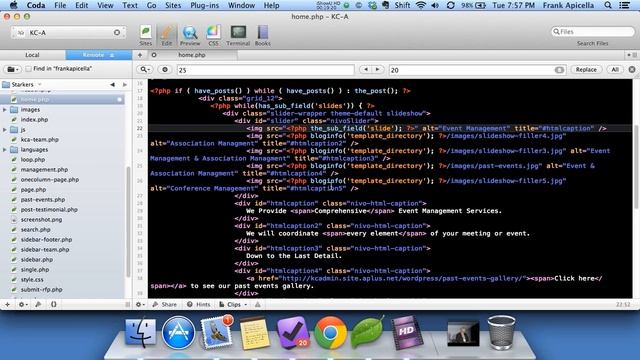Select loop.php in file list

pos(33,160)
